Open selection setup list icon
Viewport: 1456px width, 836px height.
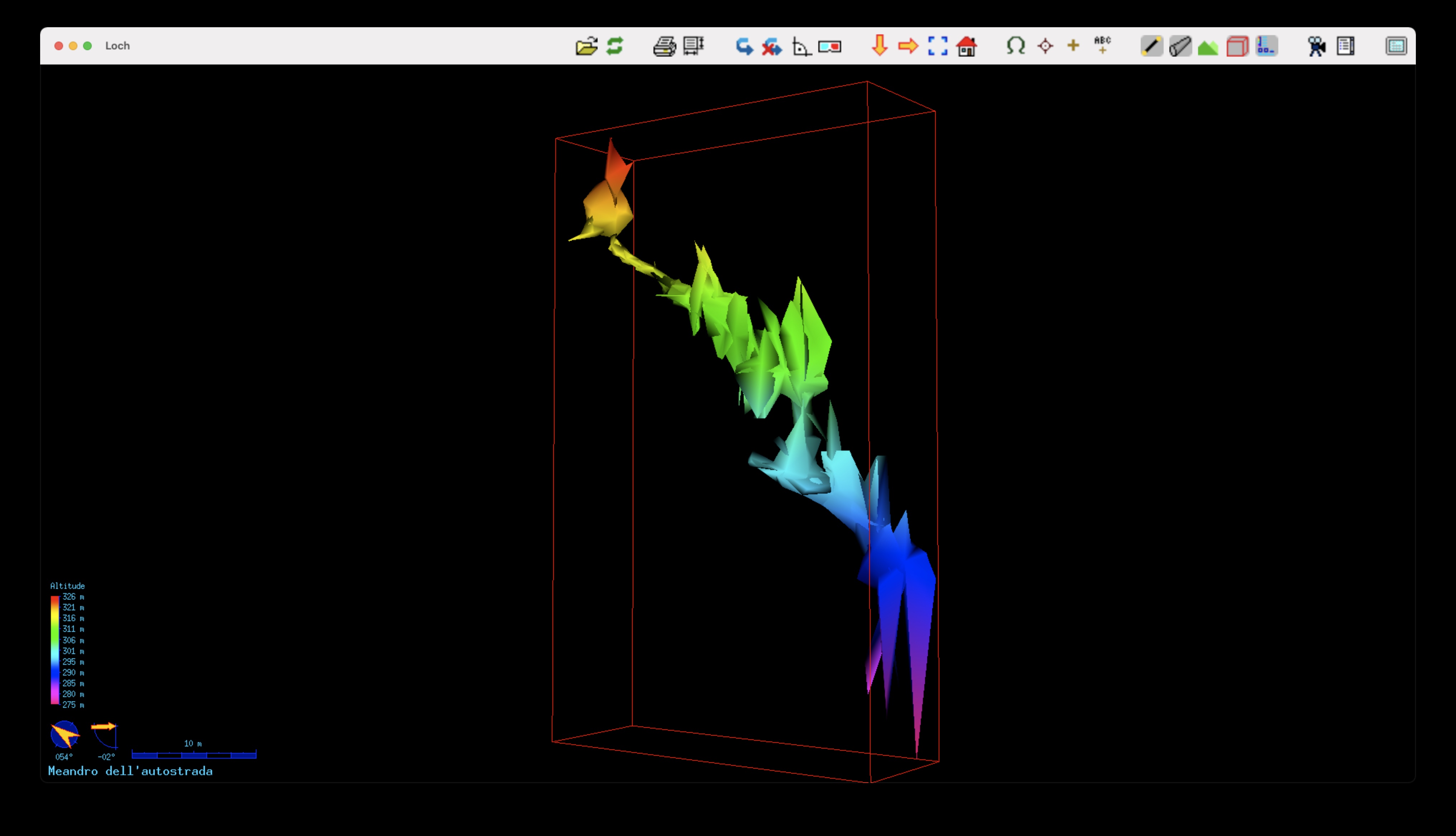[1345, 46]
